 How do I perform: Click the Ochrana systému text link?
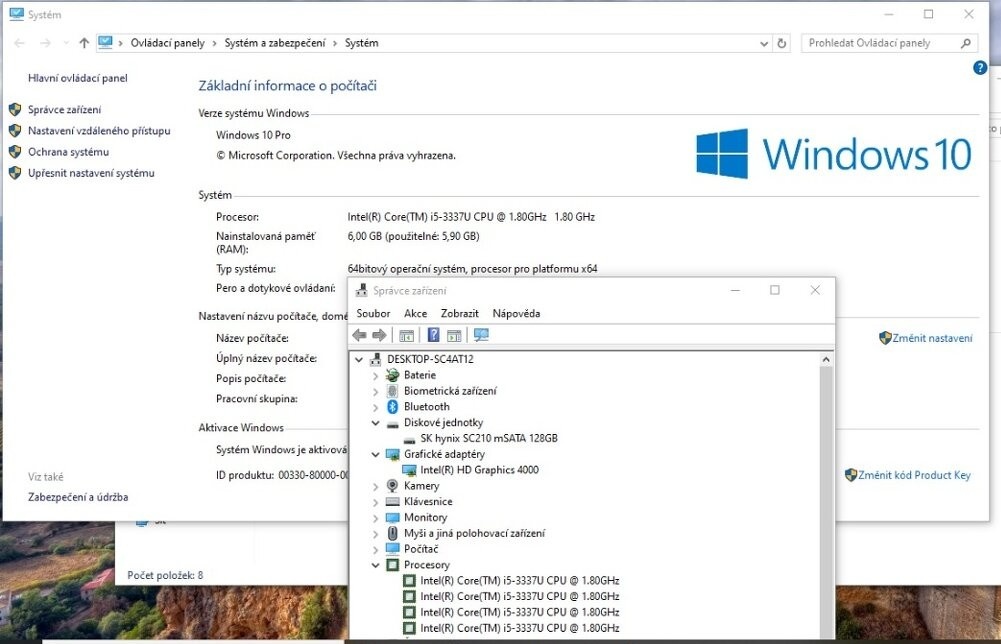tap(68, 152)
